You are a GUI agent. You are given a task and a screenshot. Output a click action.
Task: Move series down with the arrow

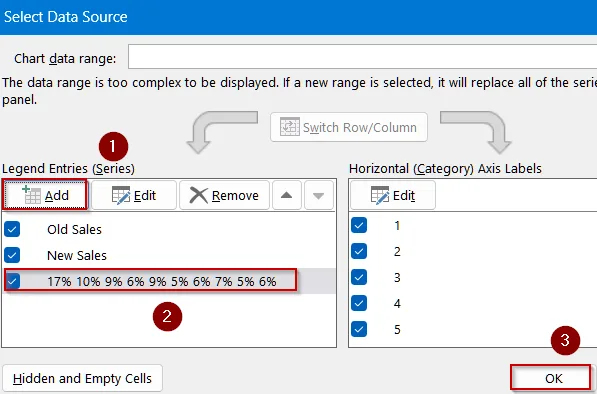319,195
